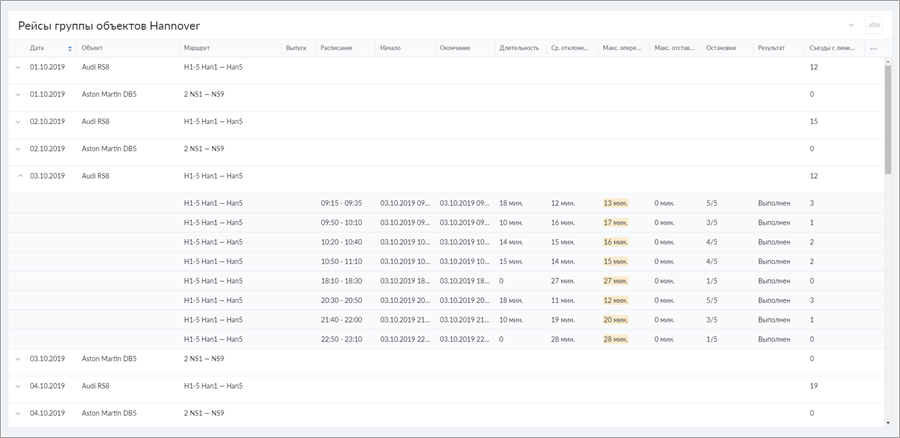Collapse the panel using the top-right chevron
This screenshot has height=438, width=900.
pos(851,25)
